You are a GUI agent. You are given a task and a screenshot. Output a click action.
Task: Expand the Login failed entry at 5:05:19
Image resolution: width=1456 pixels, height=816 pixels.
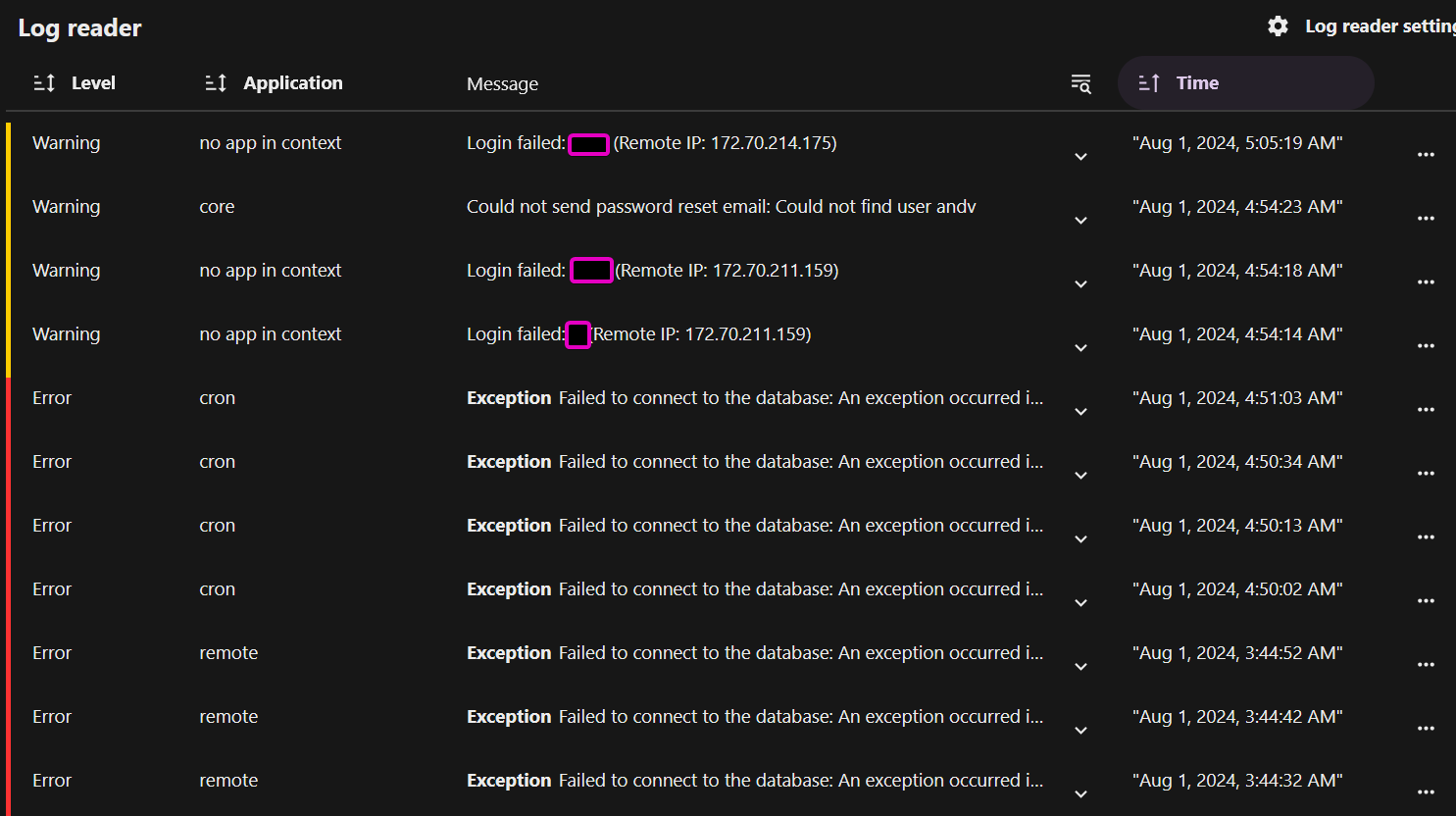[1079, 156]
